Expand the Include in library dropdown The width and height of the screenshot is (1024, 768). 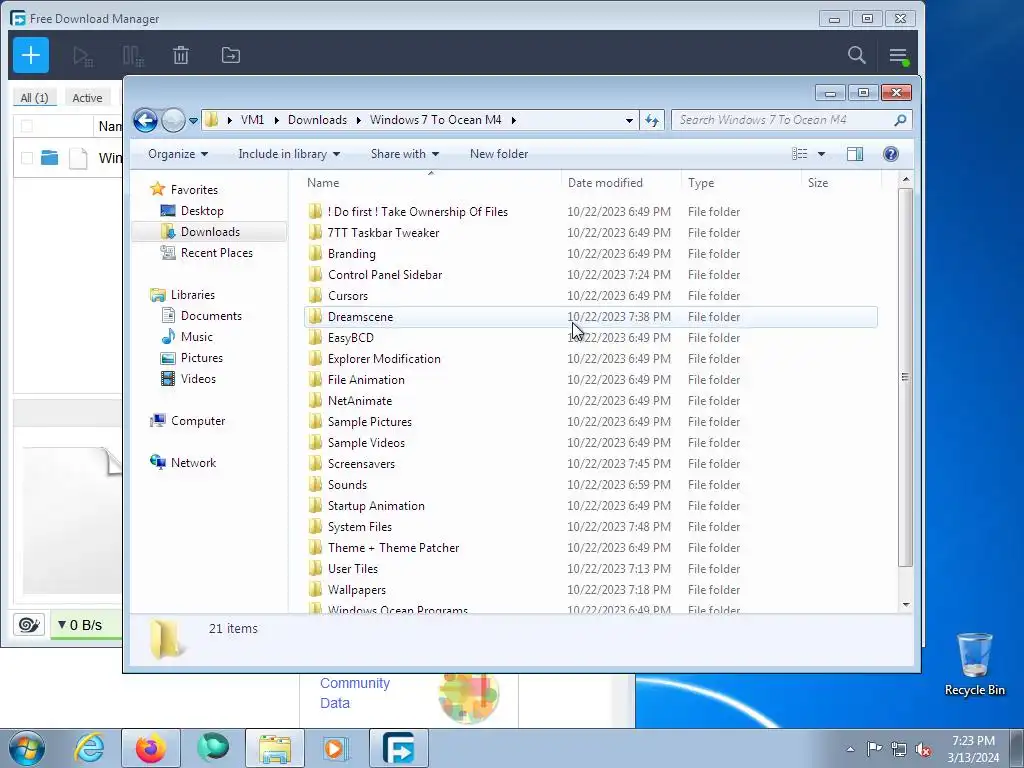pyautogui.click(x=289, y=154)
